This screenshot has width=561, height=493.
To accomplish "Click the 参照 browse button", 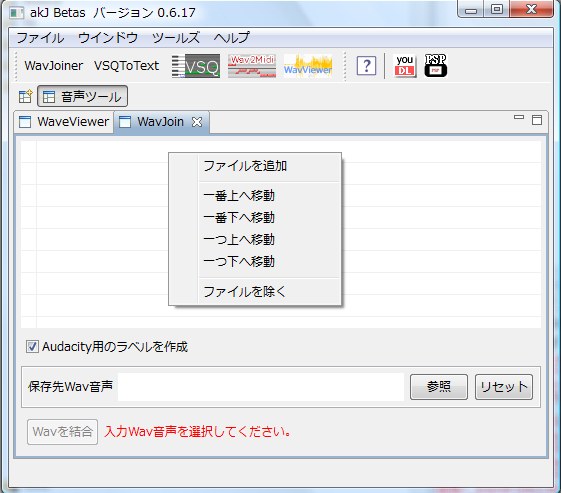I will click(439, 387).
